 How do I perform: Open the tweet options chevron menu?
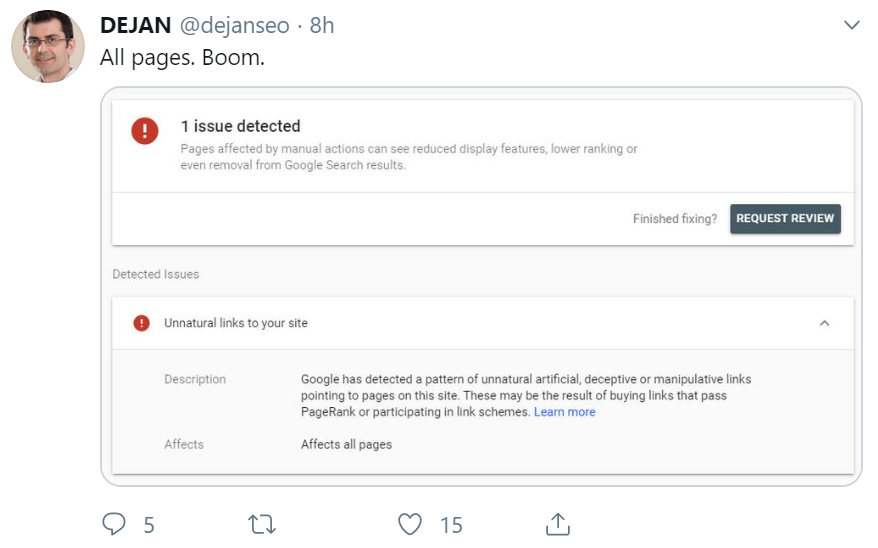852,25
